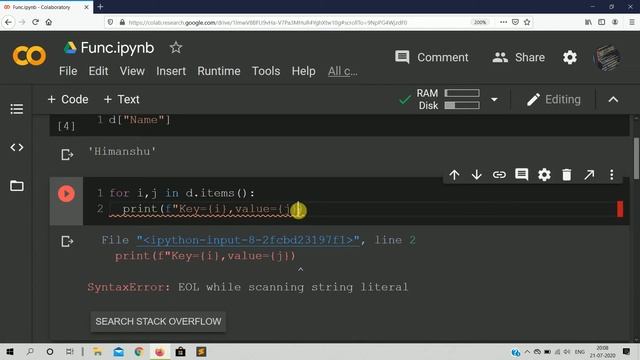Open the Files sidebar panel
Image resolution: width=640 pixels, height=360 pixels.
pos(17,186)
